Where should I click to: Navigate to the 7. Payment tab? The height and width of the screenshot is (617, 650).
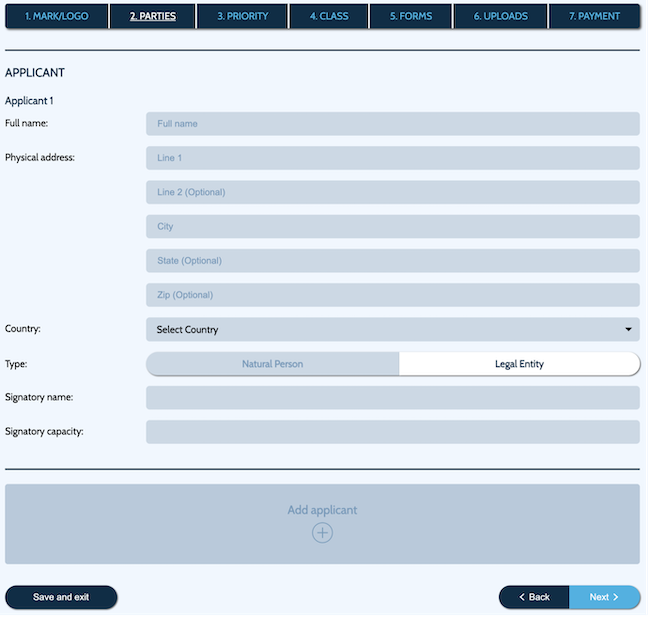[594, 16]
